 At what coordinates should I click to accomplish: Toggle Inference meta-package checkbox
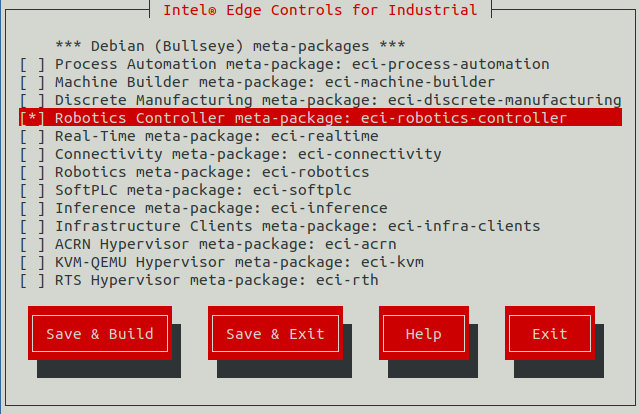[x=33, y=208]
